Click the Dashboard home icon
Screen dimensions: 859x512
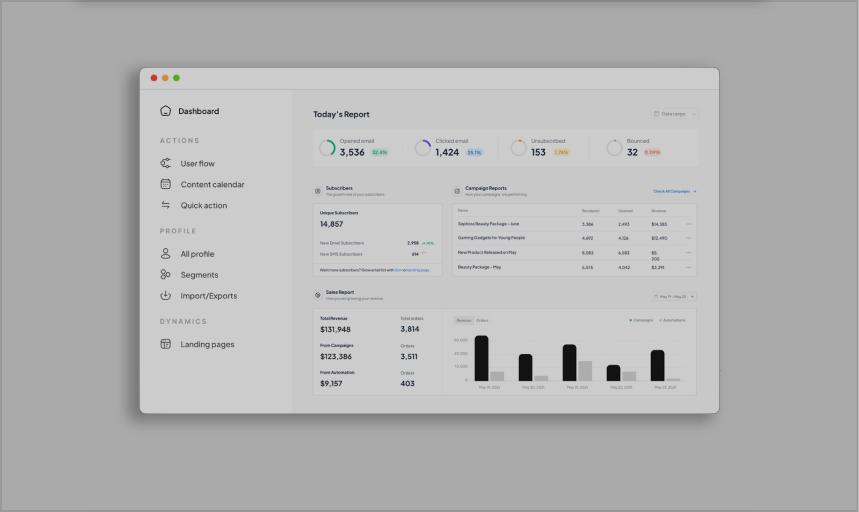(166, 111)
